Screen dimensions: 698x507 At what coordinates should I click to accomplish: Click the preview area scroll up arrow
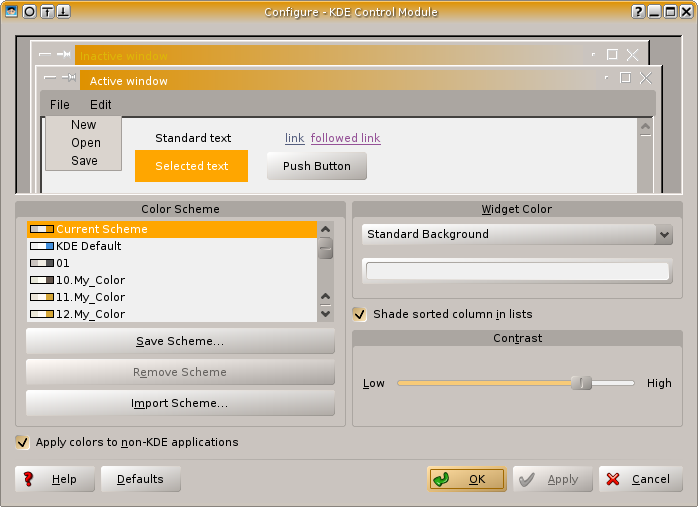pos(645,128)
